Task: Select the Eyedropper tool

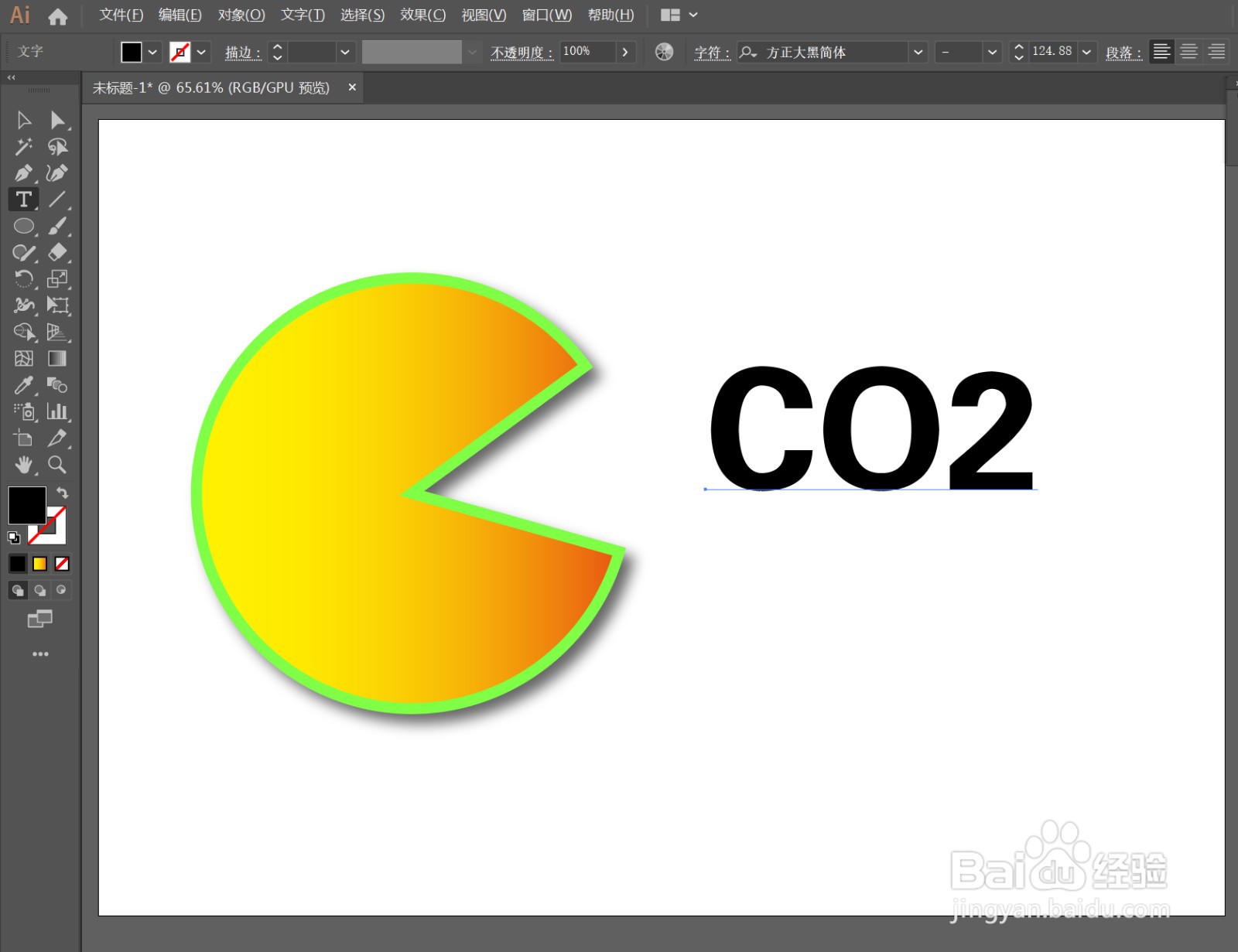Action: (x=23, y=384)
